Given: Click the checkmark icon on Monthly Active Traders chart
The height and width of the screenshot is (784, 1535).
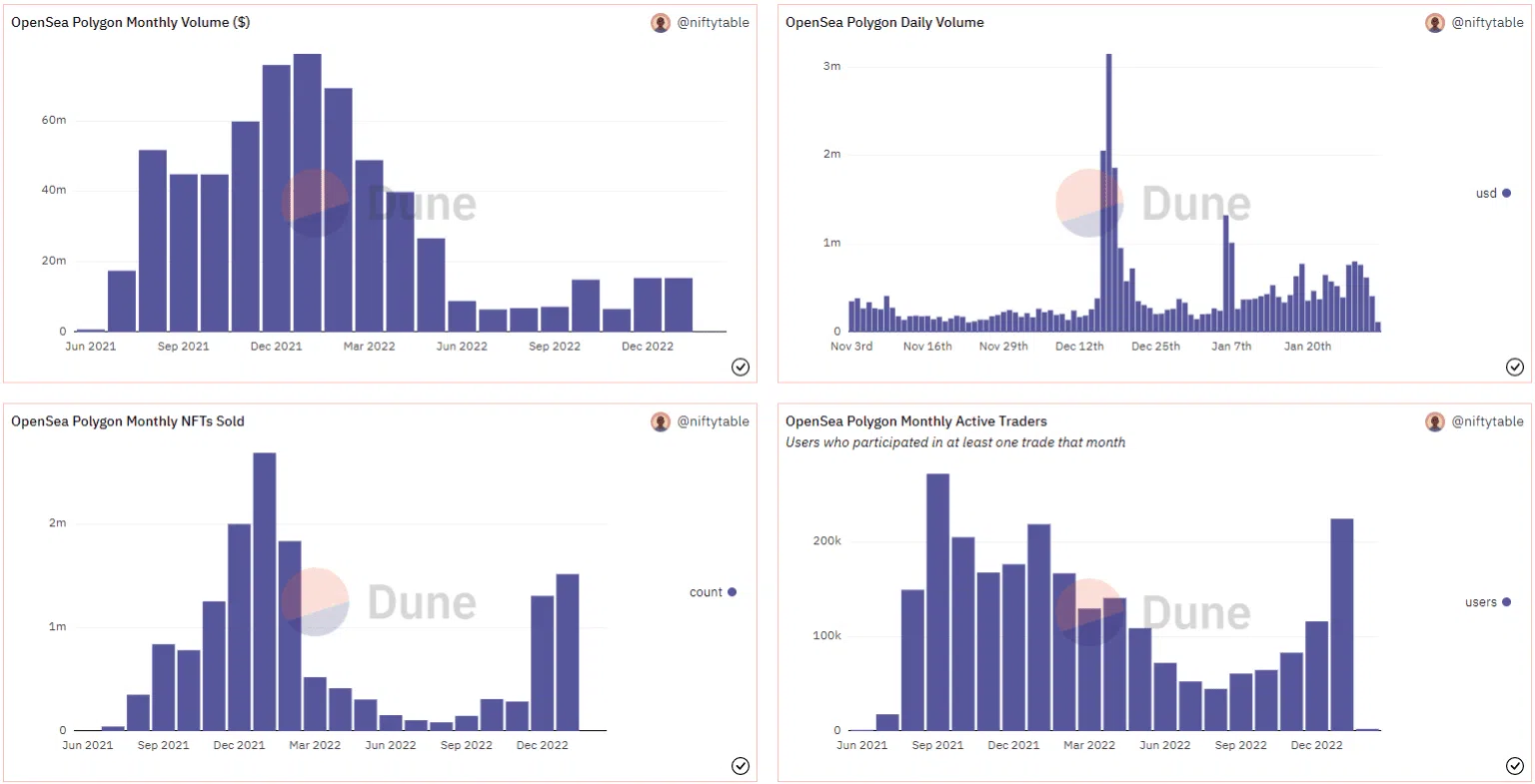Looking at the screenshot, I should pos(1515,766).
